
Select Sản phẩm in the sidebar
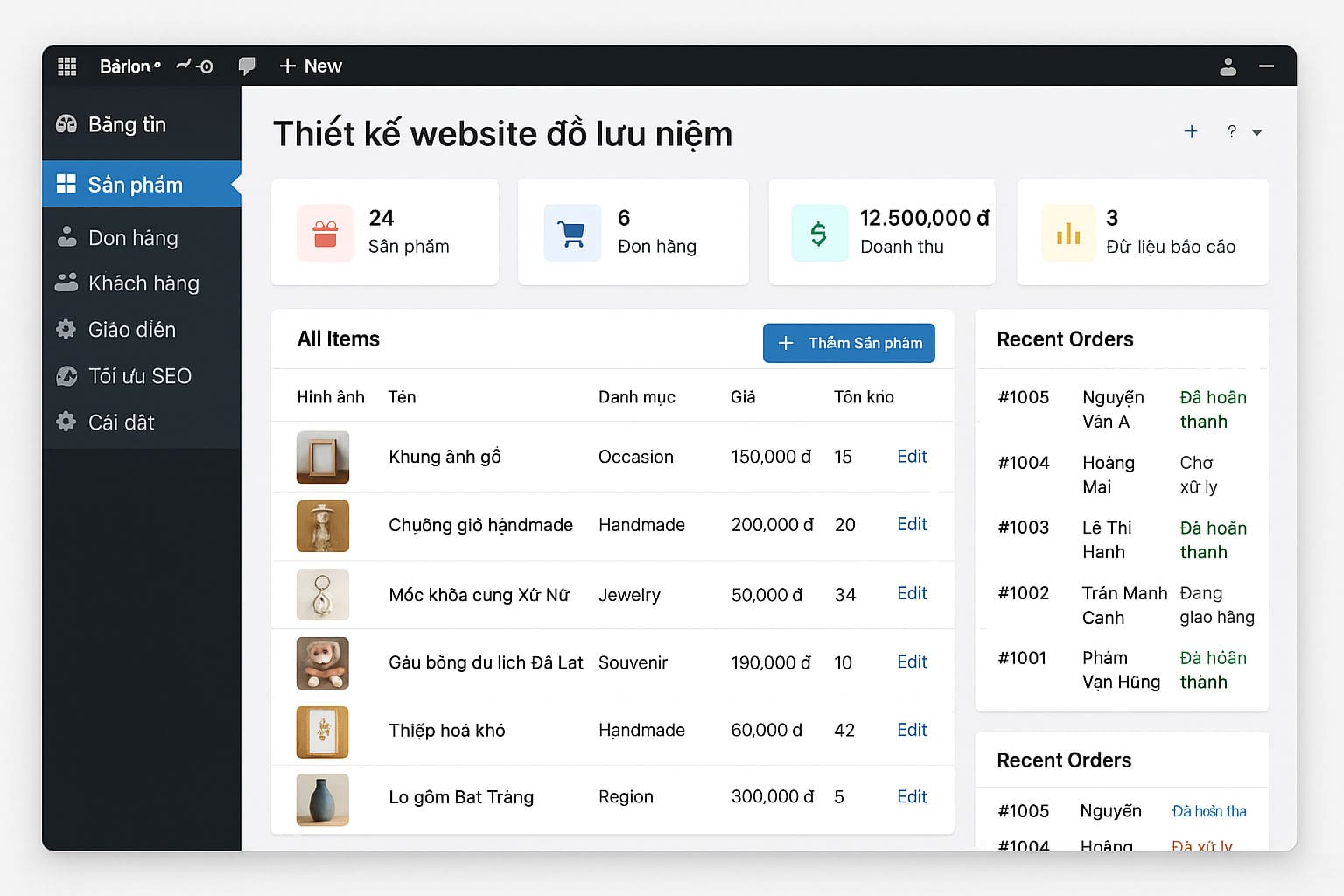click(141, 184)
